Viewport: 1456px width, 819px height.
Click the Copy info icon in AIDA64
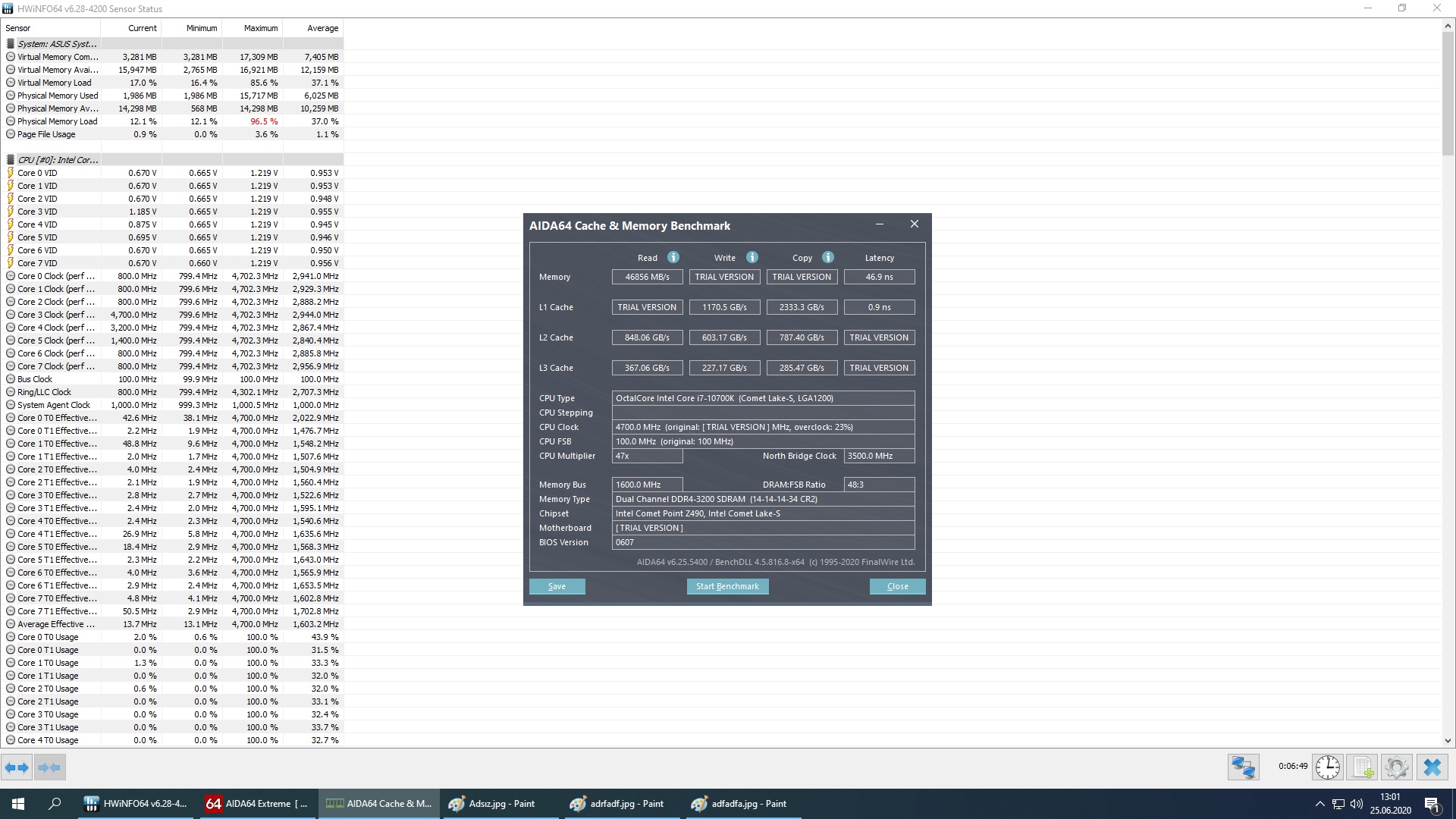(827, 257)
